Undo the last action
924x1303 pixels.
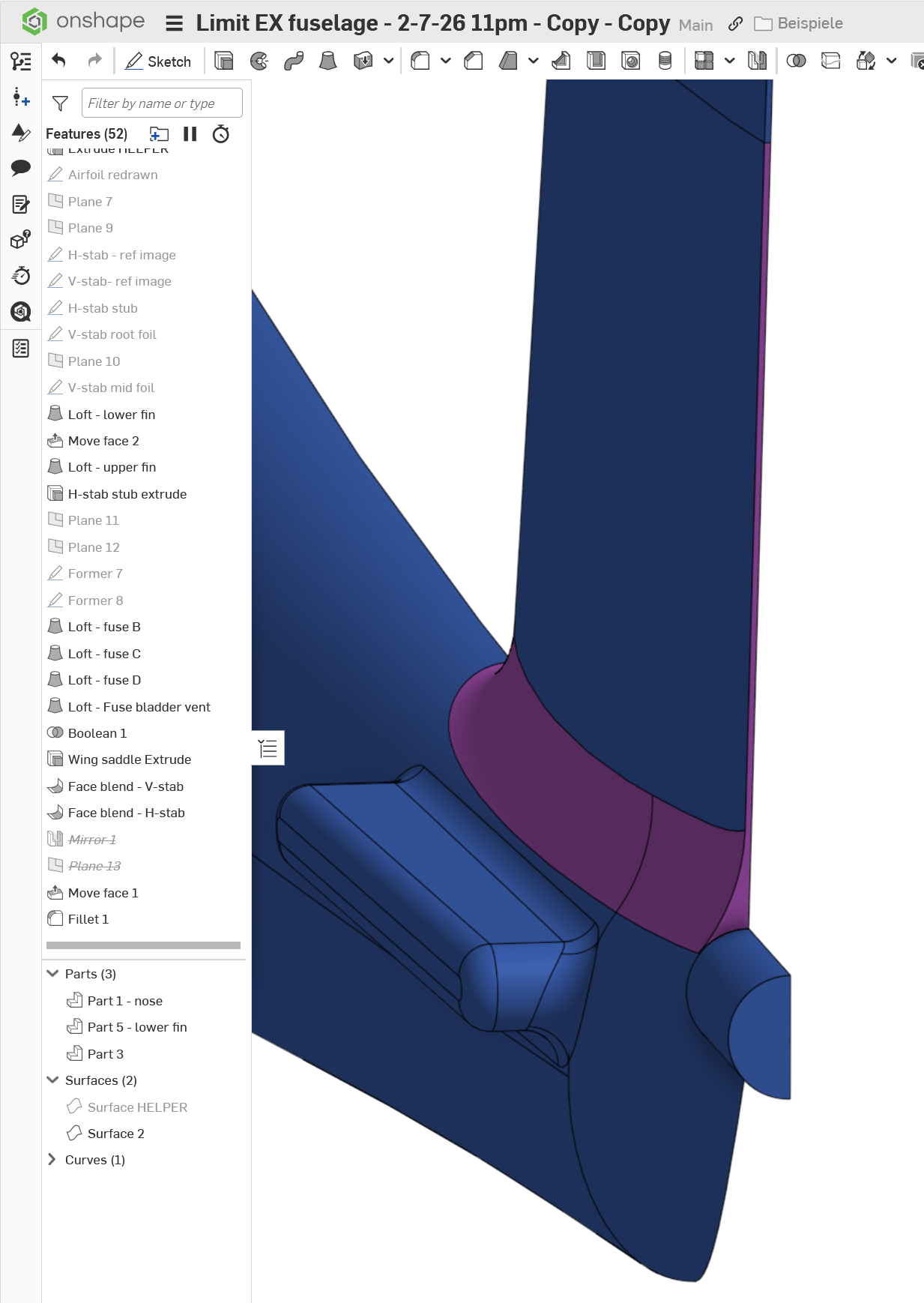pyautogui.click(x=59, y=61)
